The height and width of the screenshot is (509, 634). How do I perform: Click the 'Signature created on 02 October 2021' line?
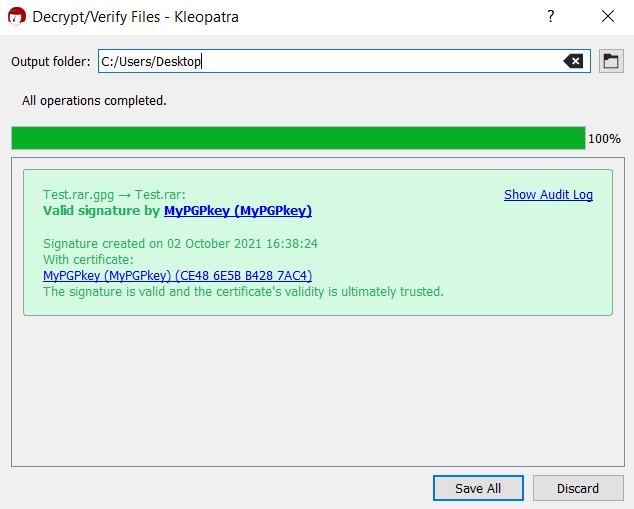tap(180, 243)
